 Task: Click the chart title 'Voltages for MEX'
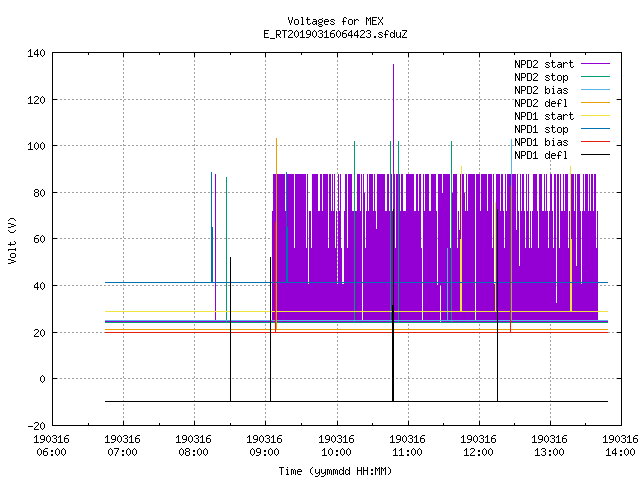pos(335,21)
